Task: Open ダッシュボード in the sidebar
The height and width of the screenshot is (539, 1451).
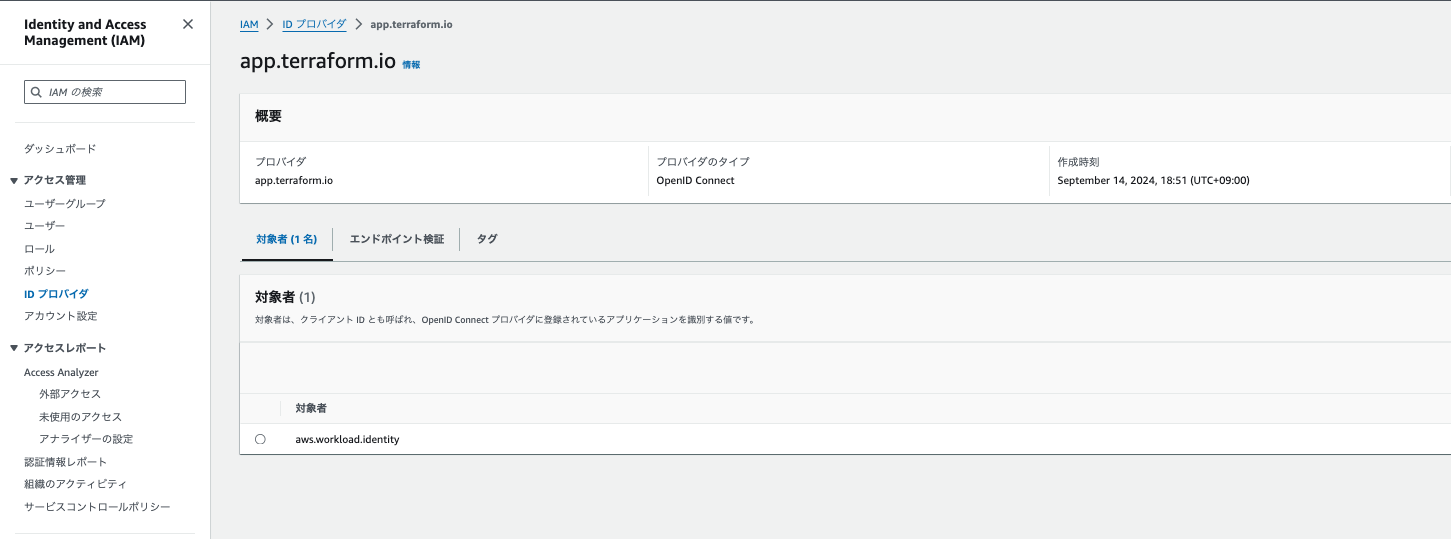Action: [60, 149]
